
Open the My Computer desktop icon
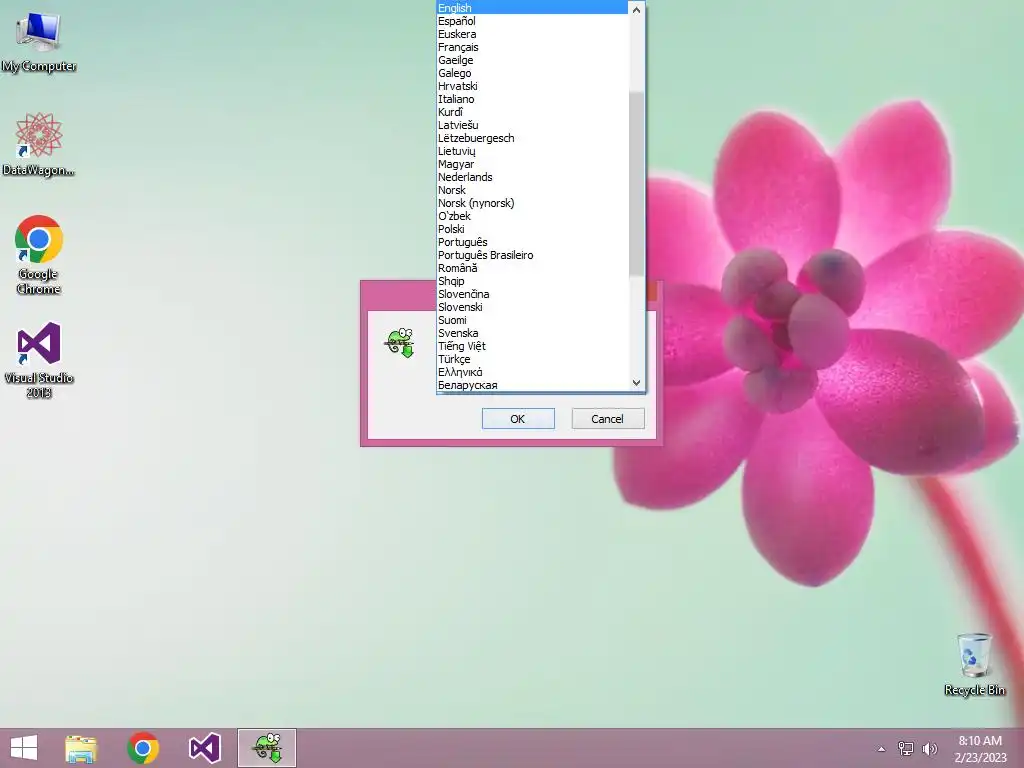39,42
